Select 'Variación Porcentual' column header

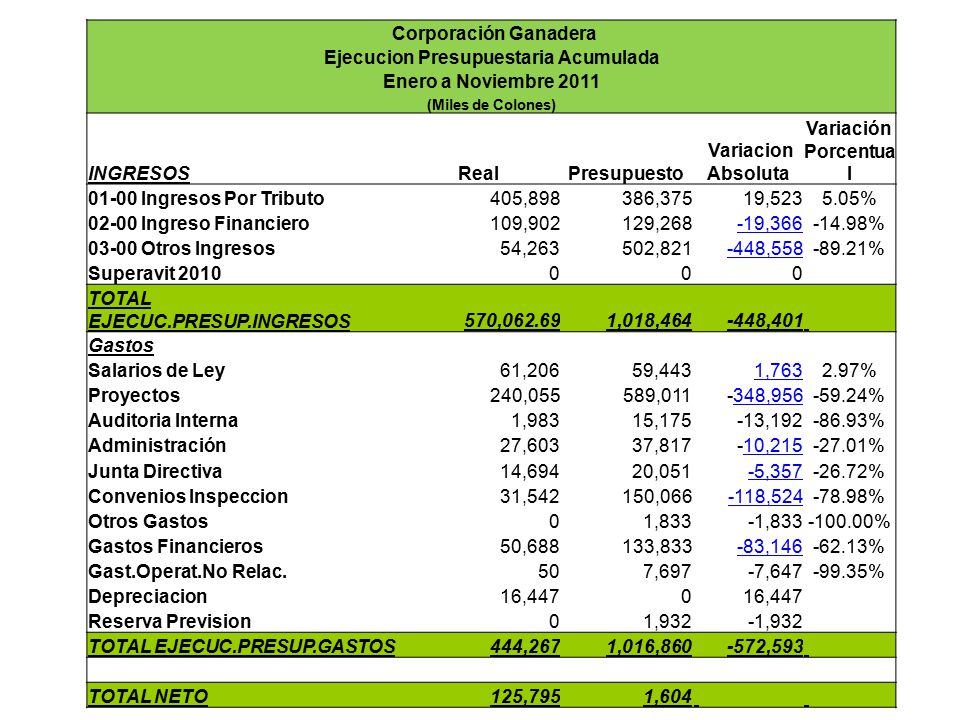849,151
